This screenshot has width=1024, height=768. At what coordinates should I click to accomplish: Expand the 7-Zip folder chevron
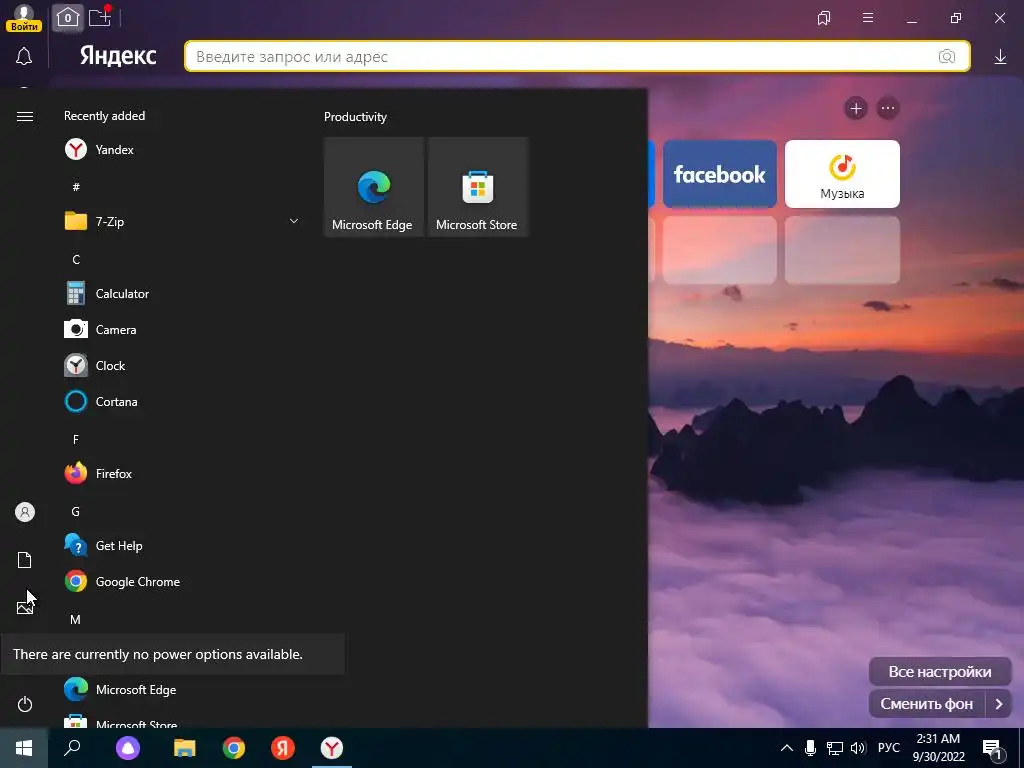click(x=294, y=221)
